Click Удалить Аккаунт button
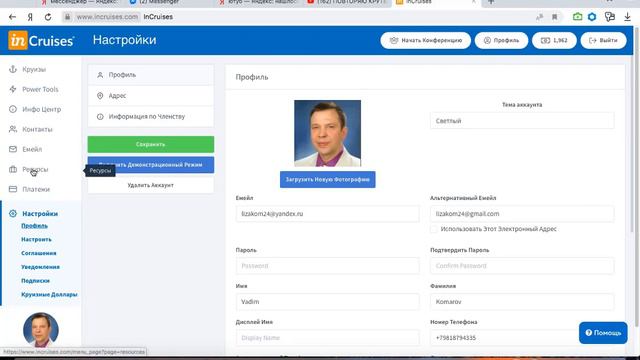The image size is (640, 360). 151,185
